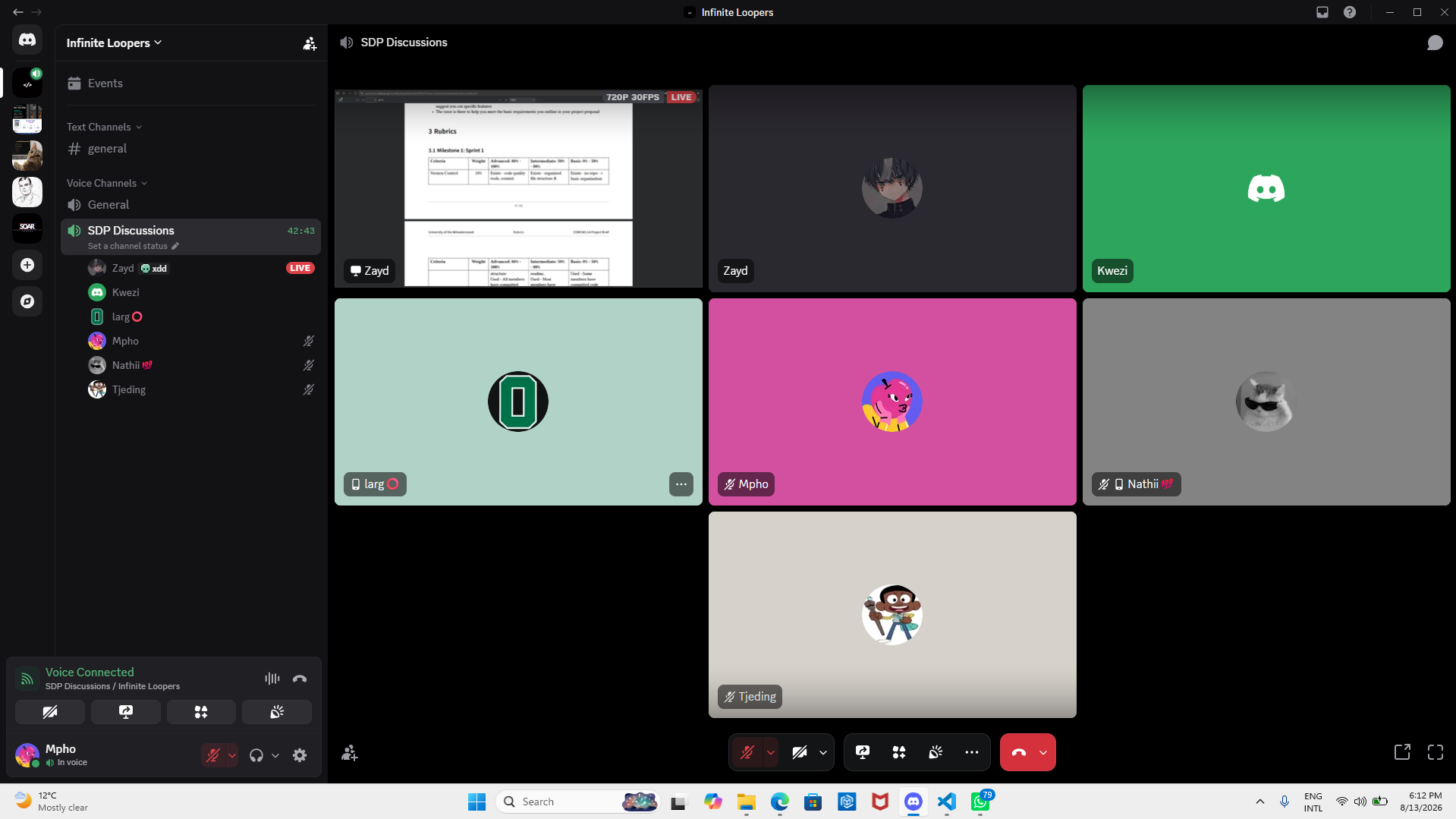The height and width of the screenshot is (819, 1456).
Task: Open more options on larg's tile
Action: coord(681,484)
